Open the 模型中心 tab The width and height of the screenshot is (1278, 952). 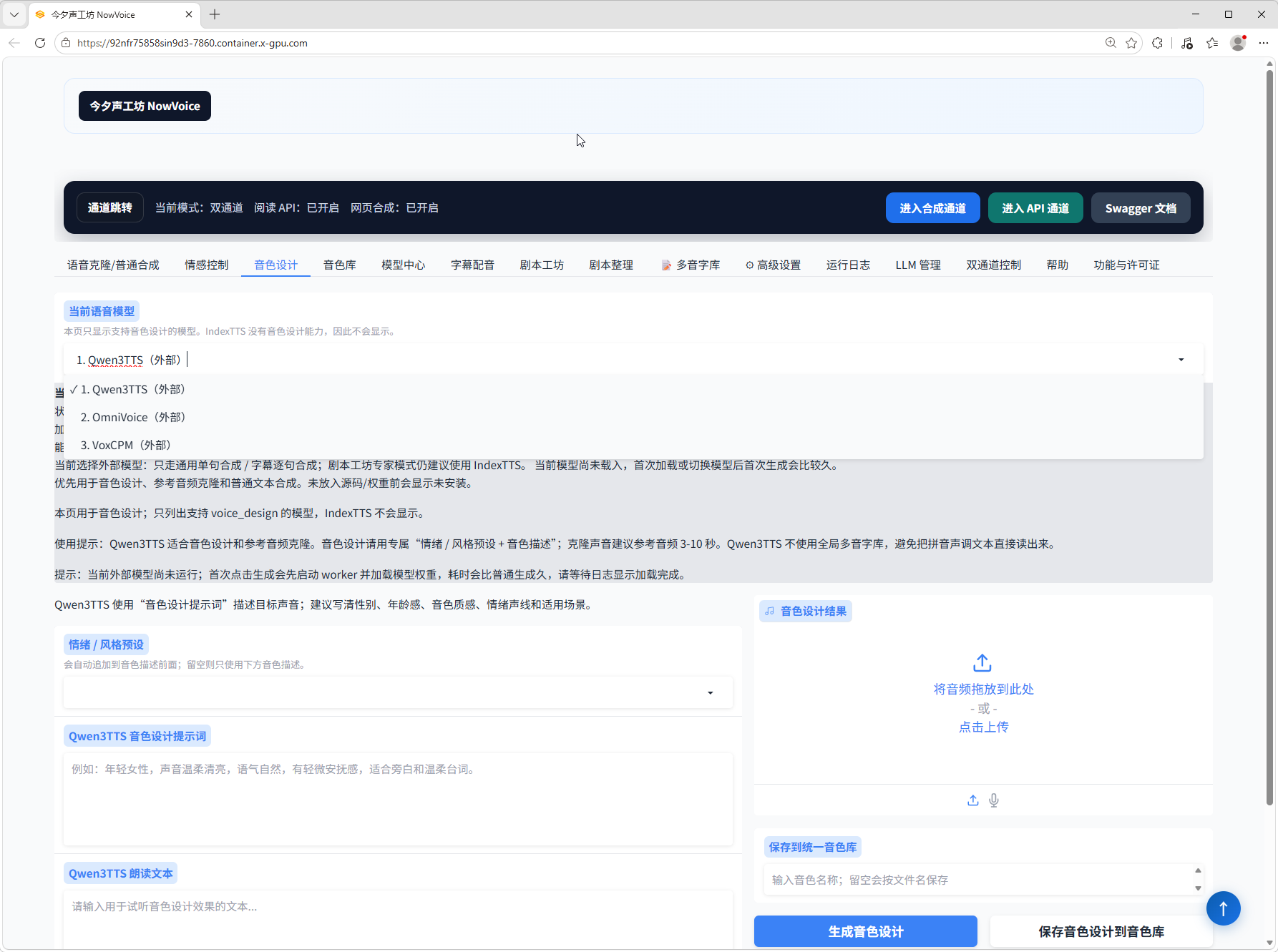[403, 265]
